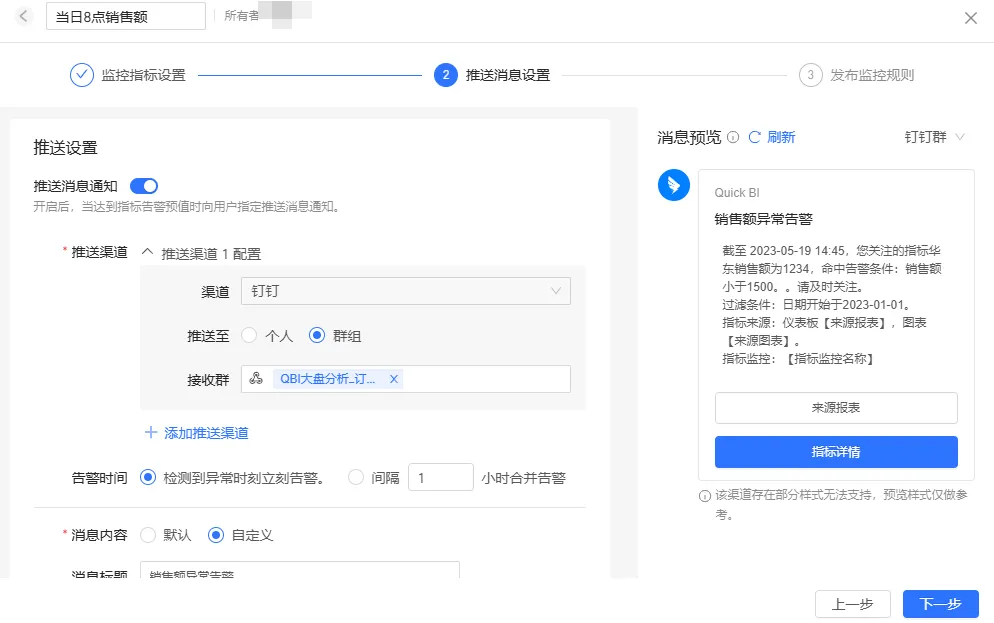Viewport: 994px width, 623px height.
Task: Disable the 推送消息通知 toggle
Action: pos(144,186)
